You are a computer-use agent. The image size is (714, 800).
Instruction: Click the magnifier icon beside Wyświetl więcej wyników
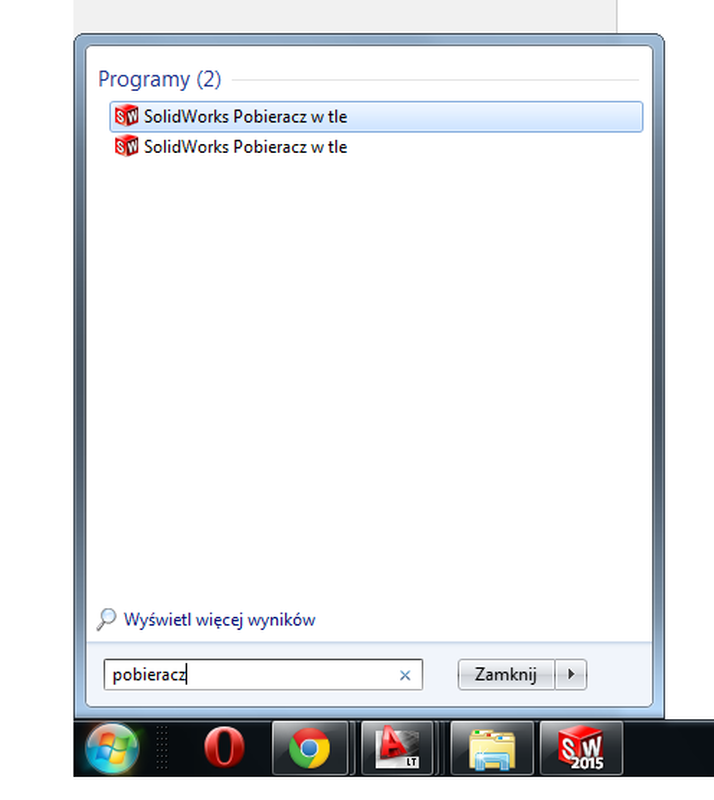tap(106, 619)
